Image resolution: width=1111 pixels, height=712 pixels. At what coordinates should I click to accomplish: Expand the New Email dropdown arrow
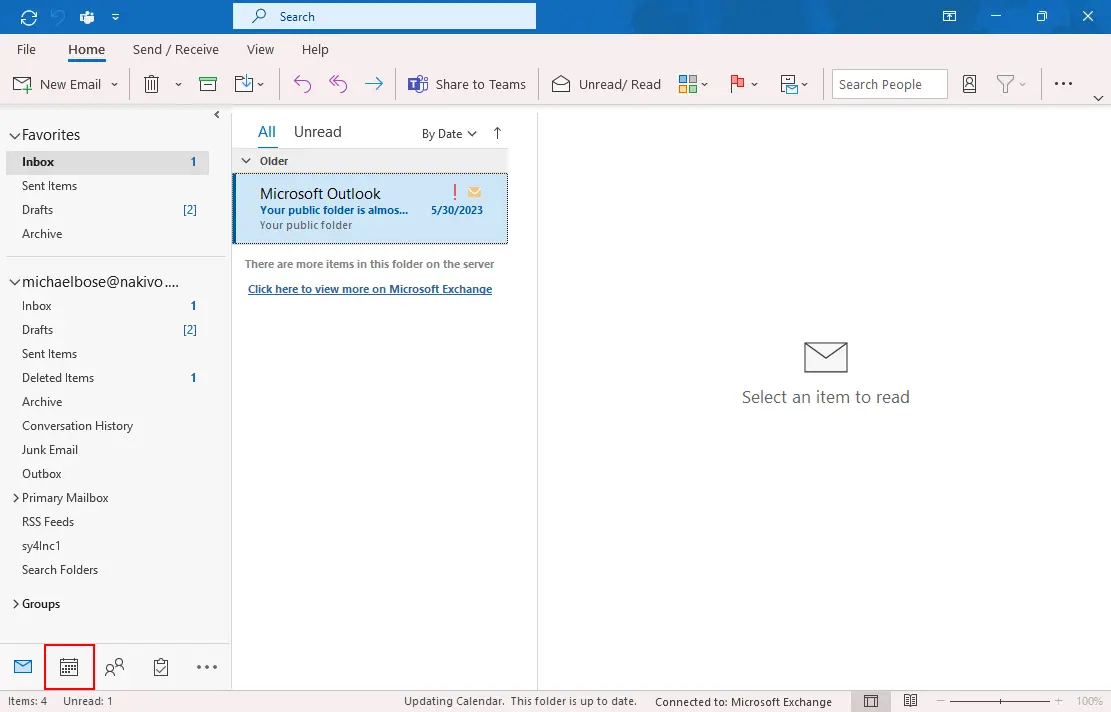tap(114, 84)
